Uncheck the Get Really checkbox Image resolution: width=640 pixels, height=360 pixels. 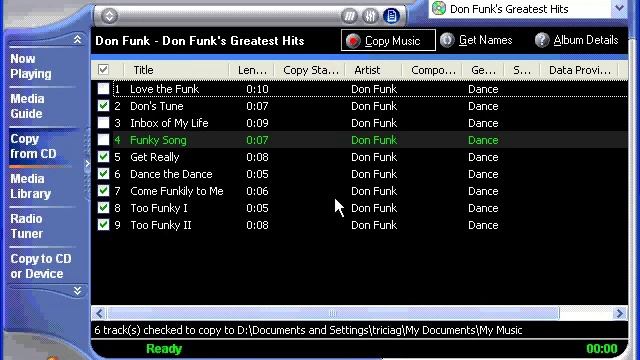click(103, 157)
